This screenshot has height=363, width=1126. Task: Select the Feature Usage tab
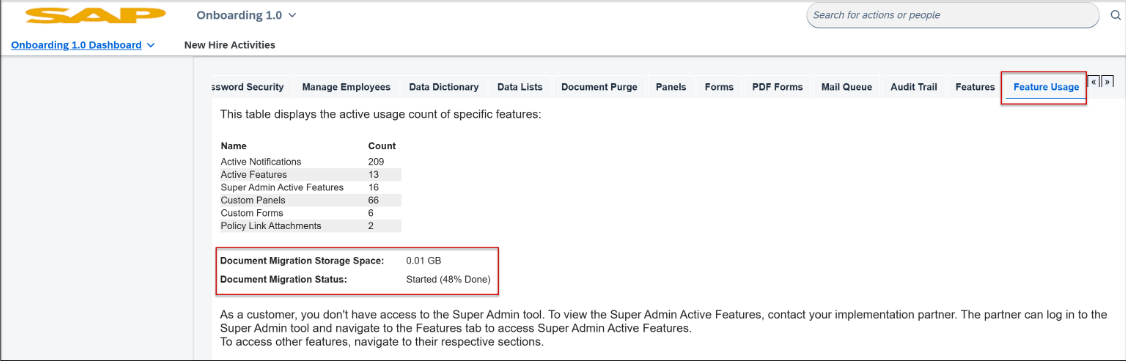(x=1046, y=87)
